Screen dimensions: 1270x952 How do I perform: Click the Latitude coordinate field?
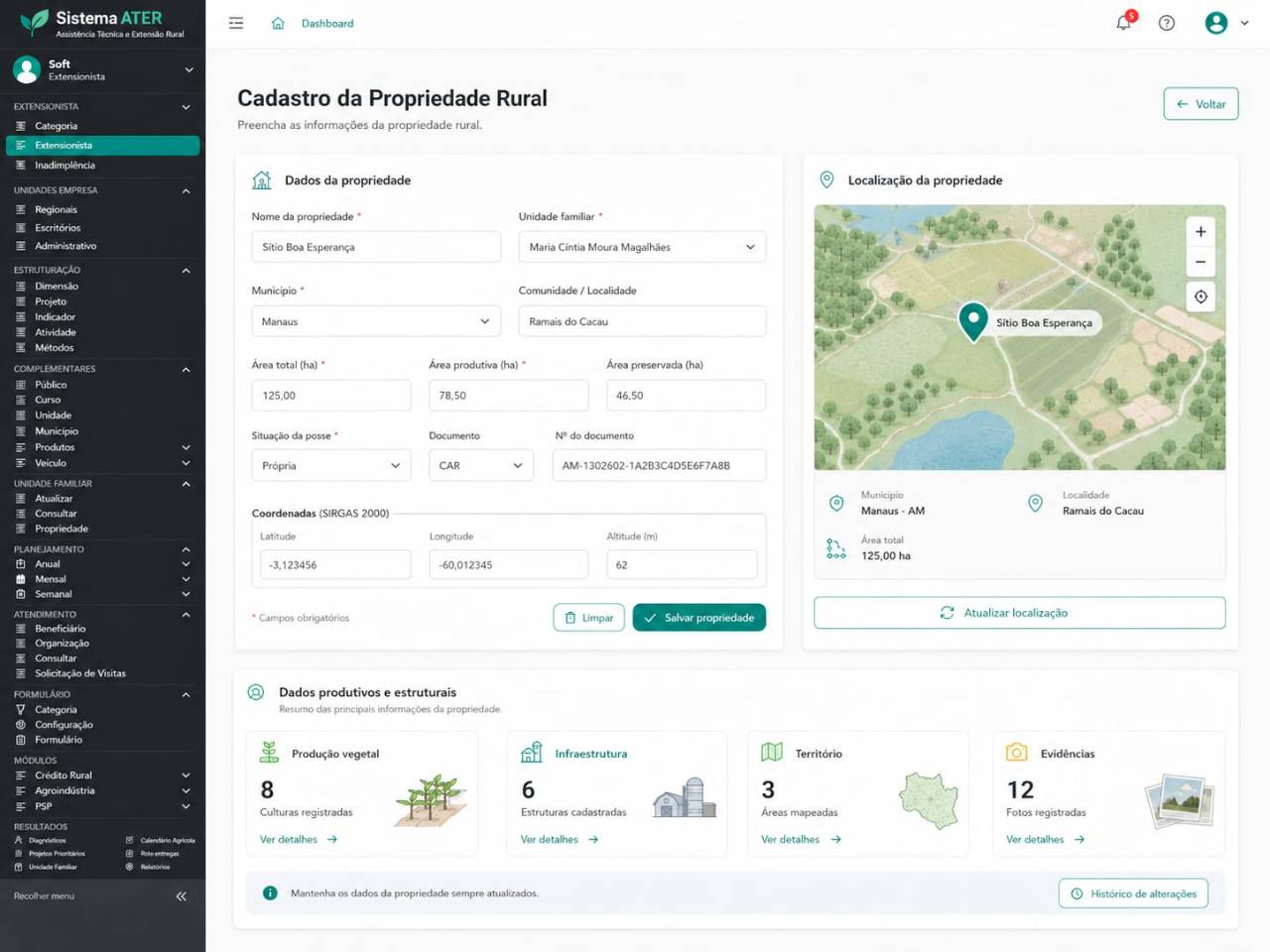335,564
